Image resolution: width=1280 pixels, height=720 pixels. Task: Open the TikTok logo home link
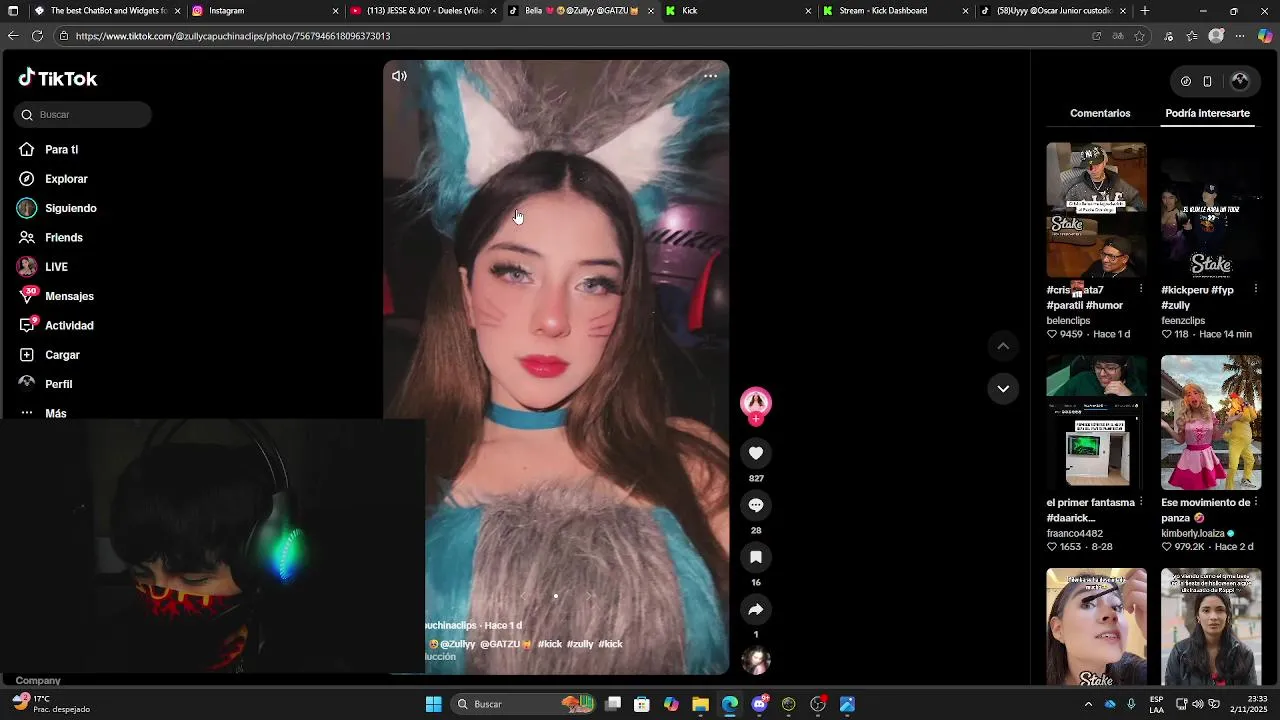pos(57,78)
